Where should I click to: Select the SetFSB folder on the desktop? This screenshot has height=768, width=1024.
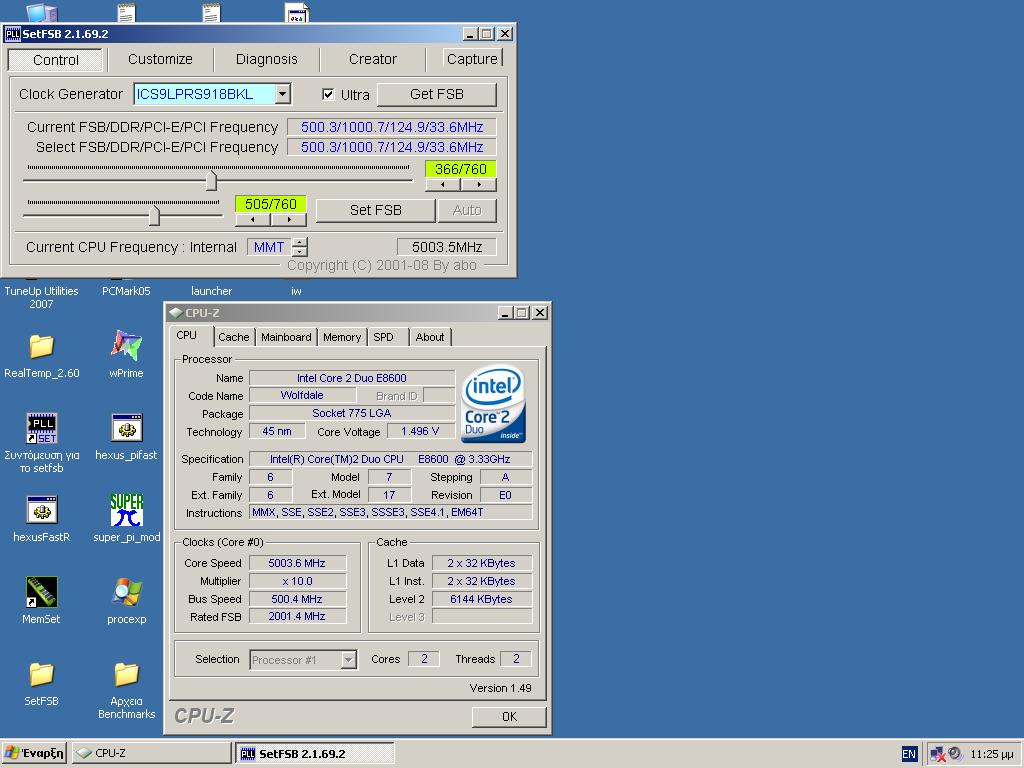point(41,674)
